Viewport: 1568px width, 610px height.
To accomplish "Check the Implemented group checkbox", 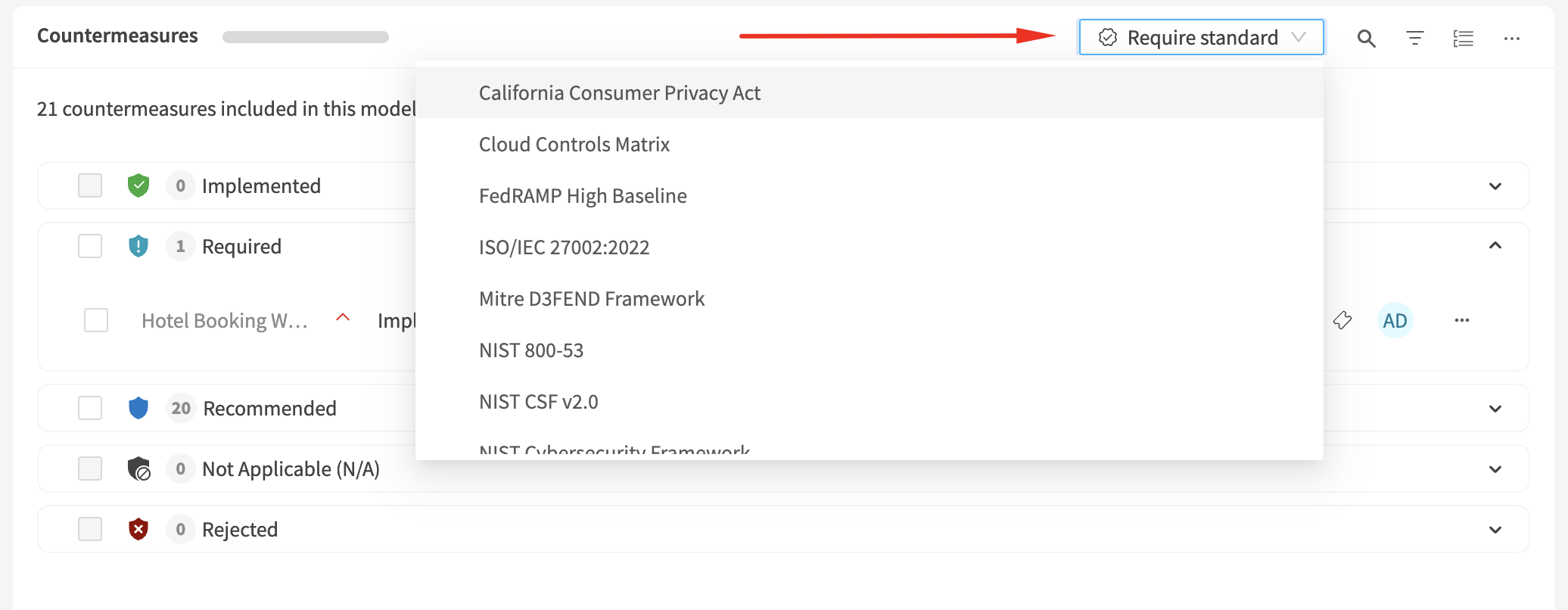I will pyautogui.click(x=90, y=185).
